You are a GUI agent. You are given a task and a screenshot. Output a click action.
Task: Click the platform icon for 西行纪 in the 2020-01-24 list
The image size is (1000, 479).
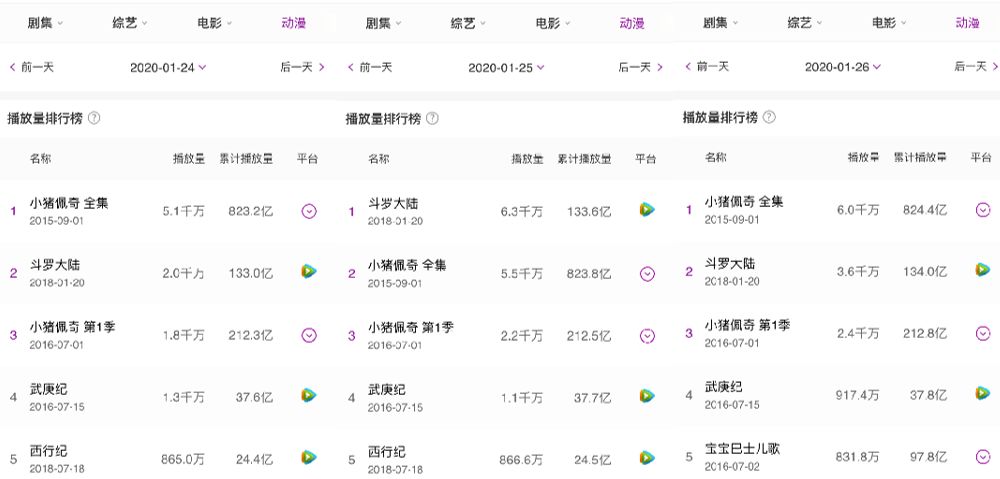click(309, 457)
